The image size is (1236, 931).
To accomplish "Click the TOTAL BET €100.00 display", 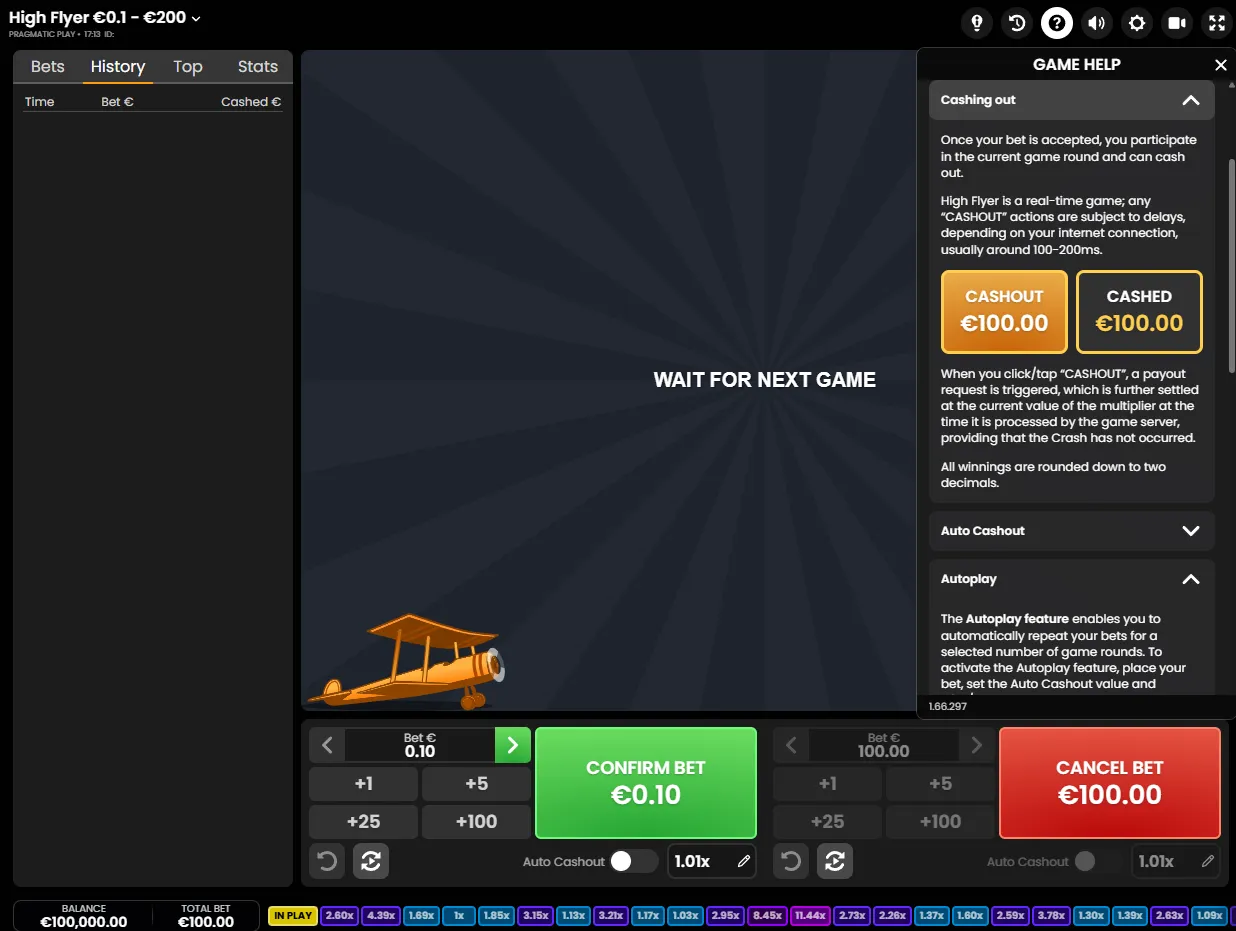I will 206,916.
